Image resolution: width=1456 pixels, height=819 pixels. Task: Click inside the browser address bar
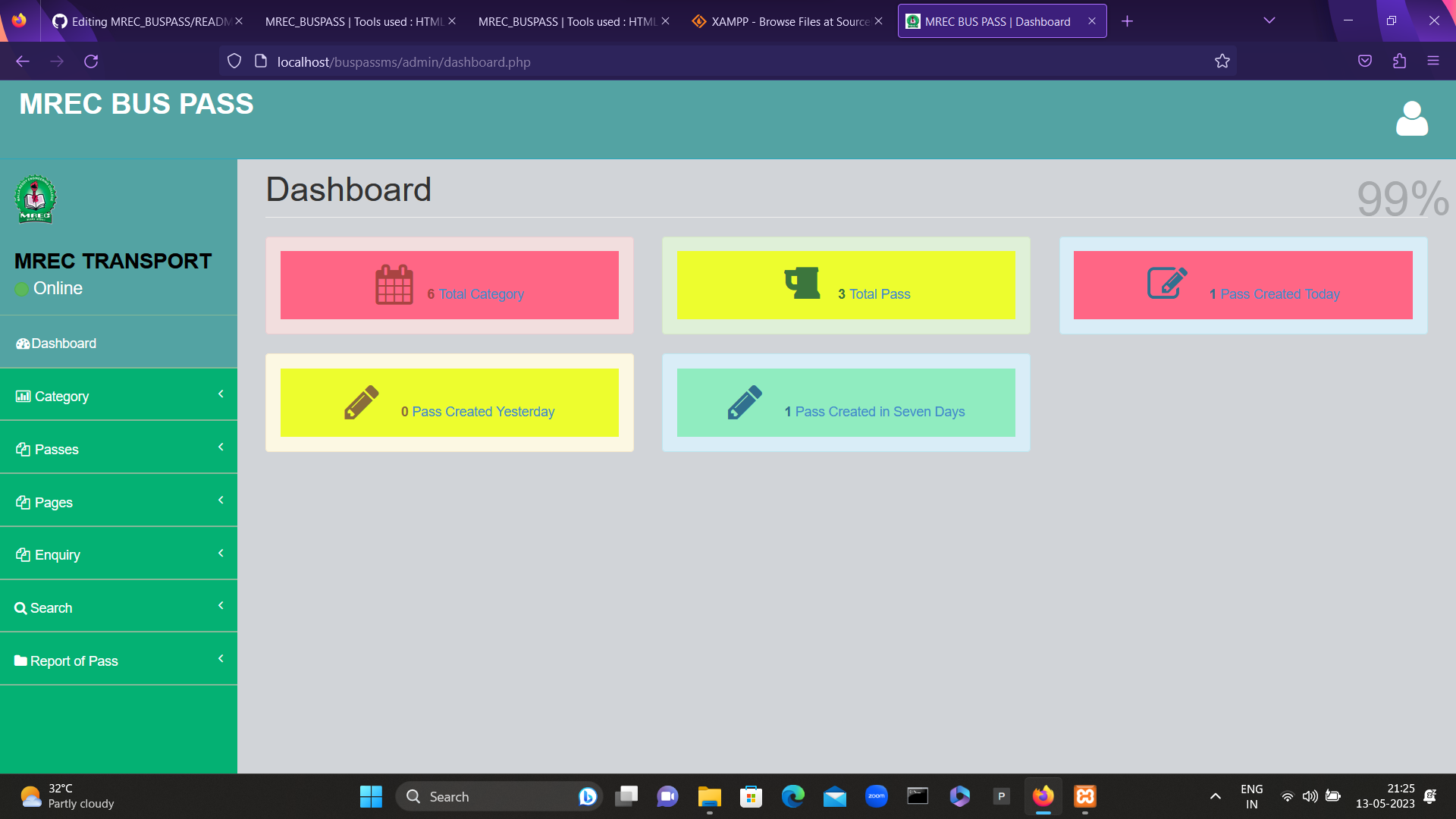click(531, 61)
